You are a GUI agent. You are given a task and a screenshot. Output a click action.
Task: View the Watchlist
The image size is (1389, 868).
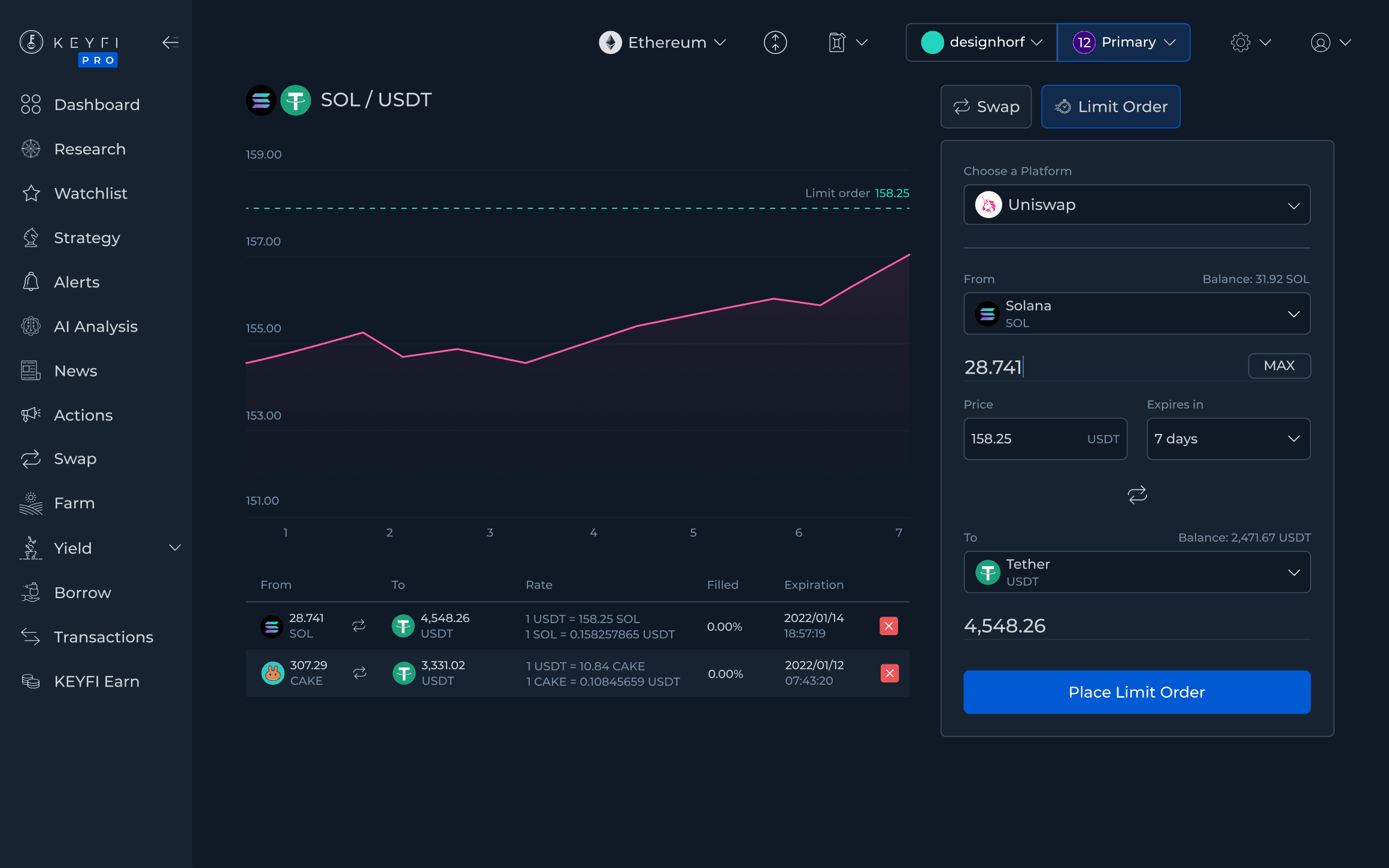click(x=90, y=193)
